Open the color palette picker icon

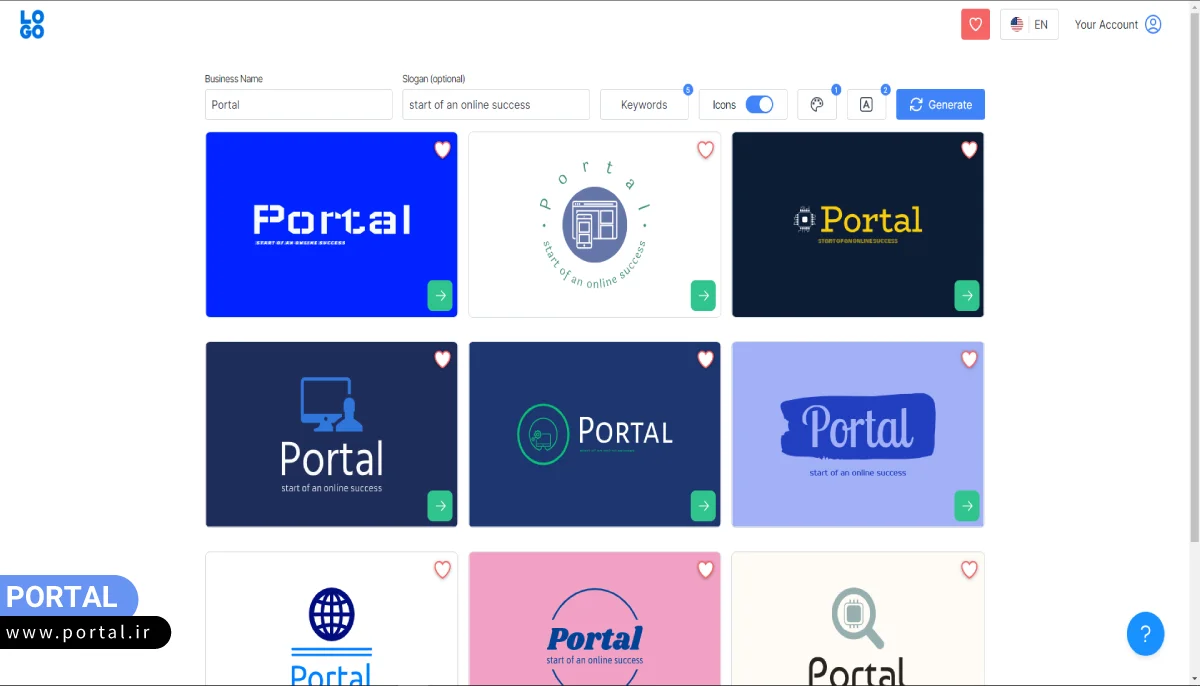coord(816,105)
